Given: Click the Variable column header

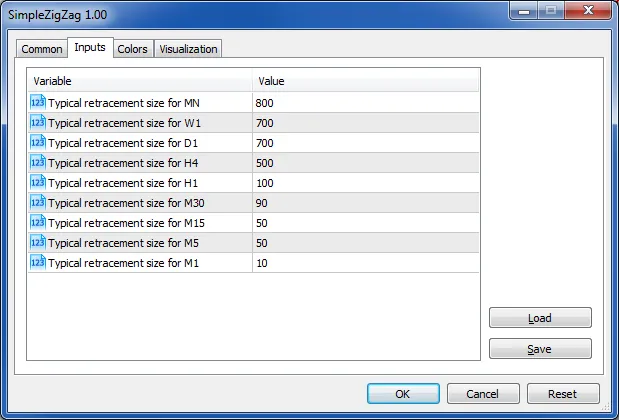Looking at the screenshot, I should tap(140, 81).
